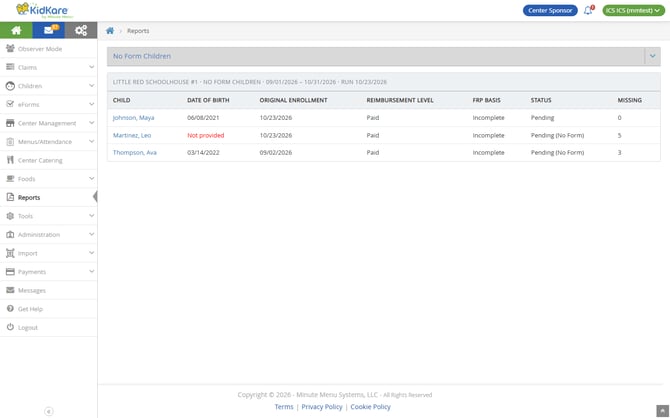Click the Import sidebar icon
The image size is (670, 418).
10,253
